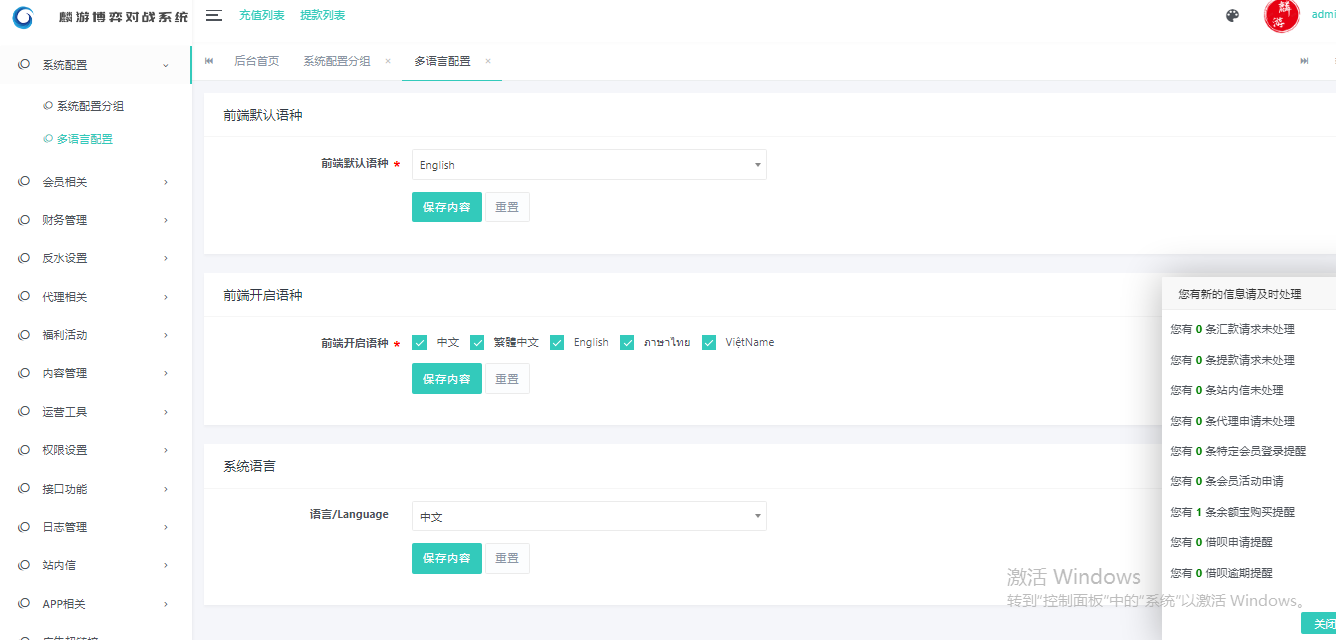Open the 前端默认语种 dropdown

(x=589, y=165)
